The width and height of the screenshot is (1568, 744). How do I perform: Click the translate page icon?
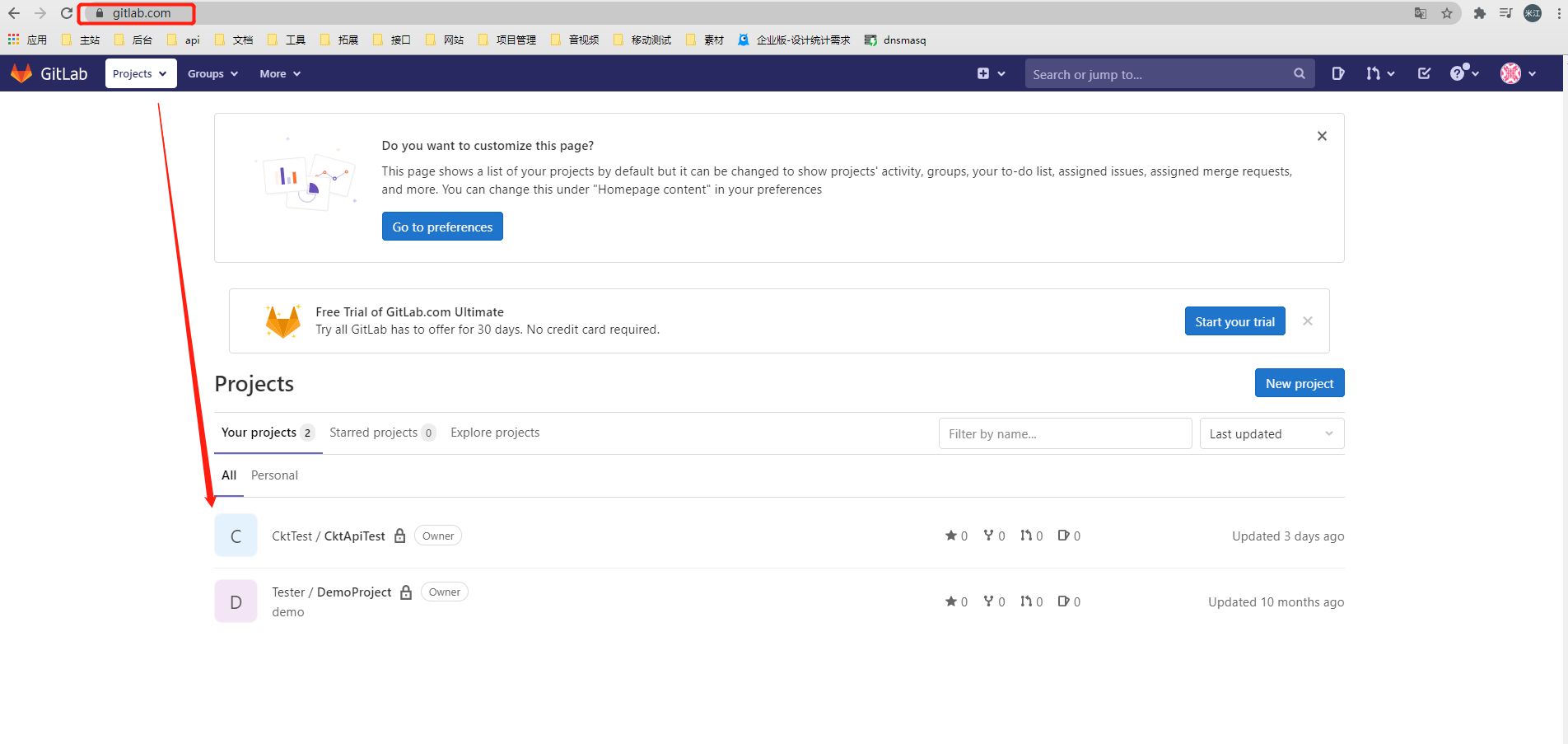tap(1421, 13)
